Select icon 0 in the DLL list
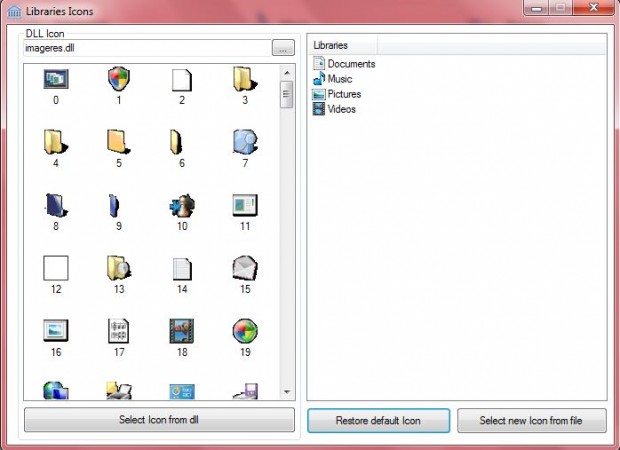Image resolution: width=620 pixels, height=450 pixels. coord(56,79)
